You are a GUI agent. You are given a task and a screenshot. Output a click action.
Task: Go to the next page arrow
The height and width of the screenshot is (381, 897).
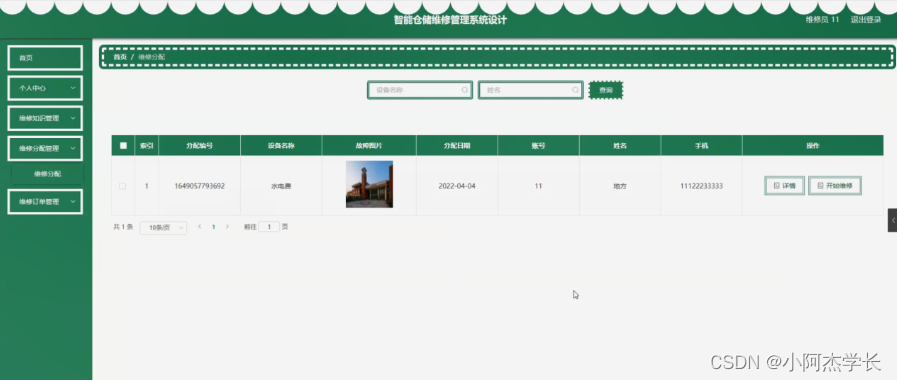(x=227, y=227)
